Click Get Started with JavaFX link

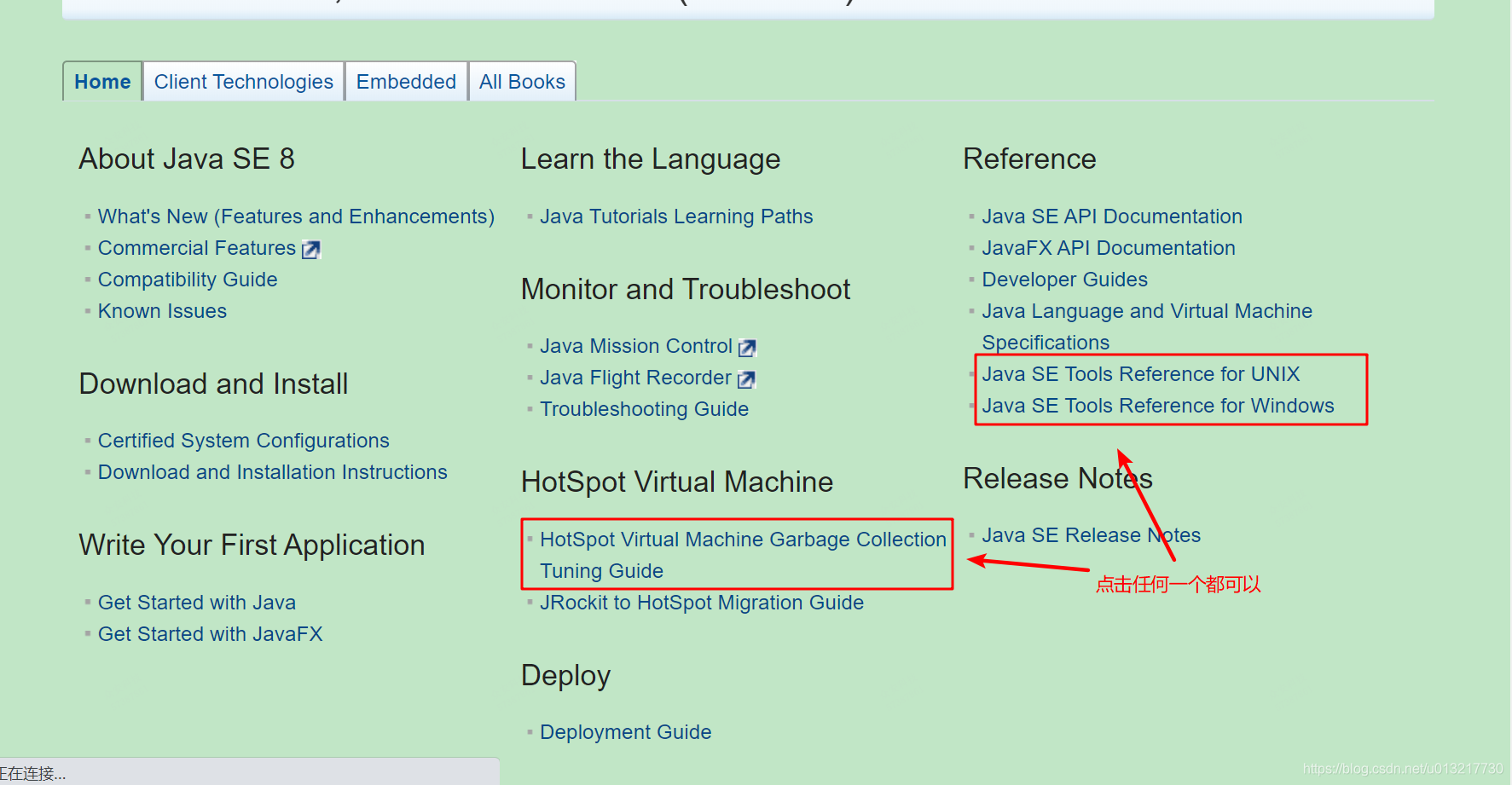tap(211, 634)
